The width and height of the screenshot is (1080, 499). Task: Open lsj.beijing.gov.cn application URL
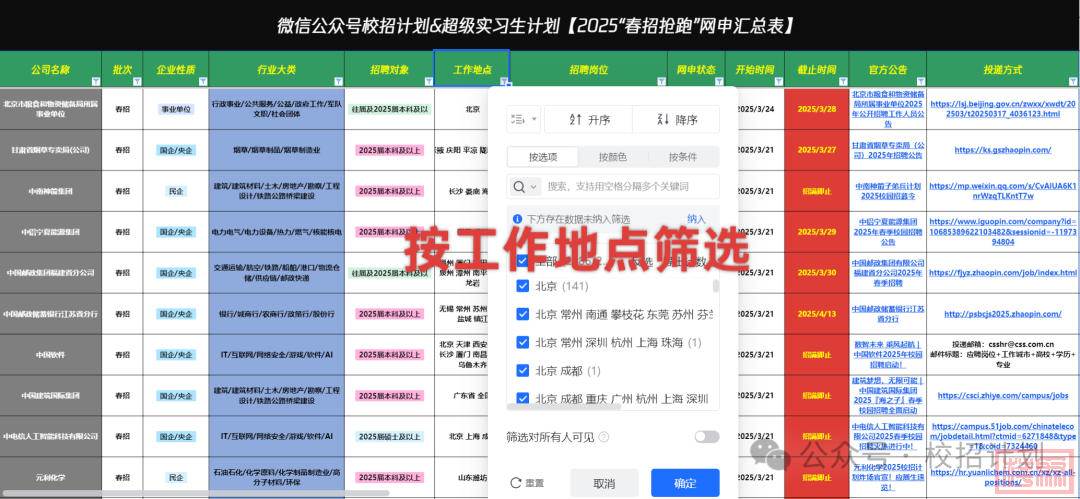click(x=1002, y=109)
